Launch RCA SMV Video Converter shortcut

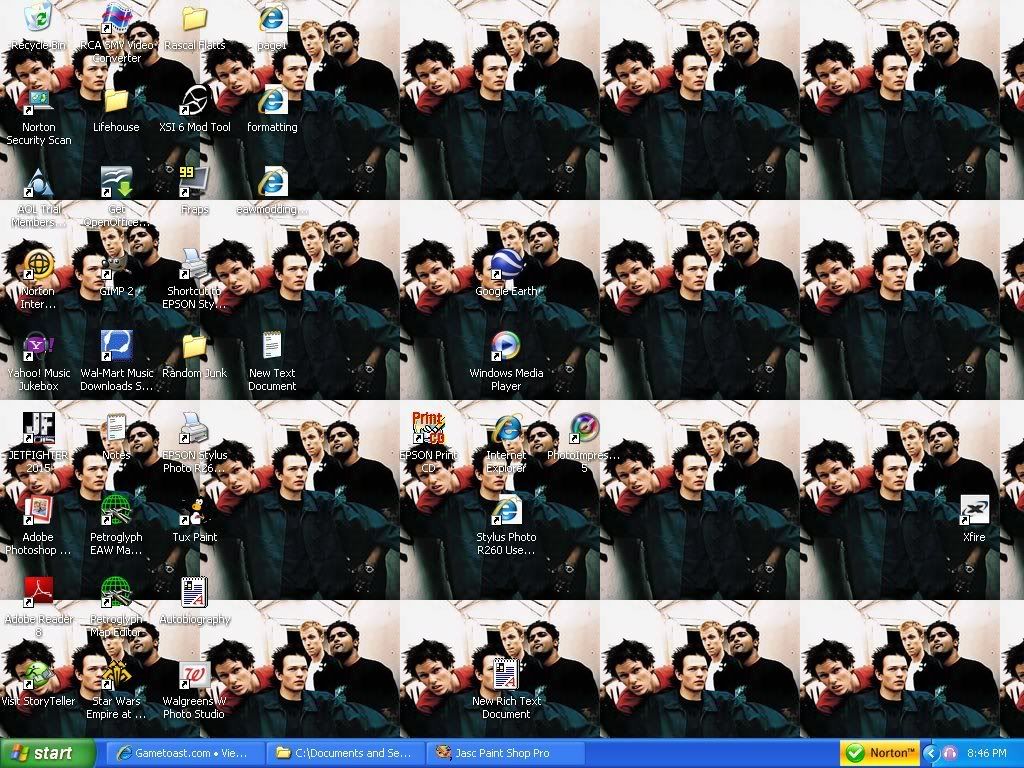click(117, 20)
